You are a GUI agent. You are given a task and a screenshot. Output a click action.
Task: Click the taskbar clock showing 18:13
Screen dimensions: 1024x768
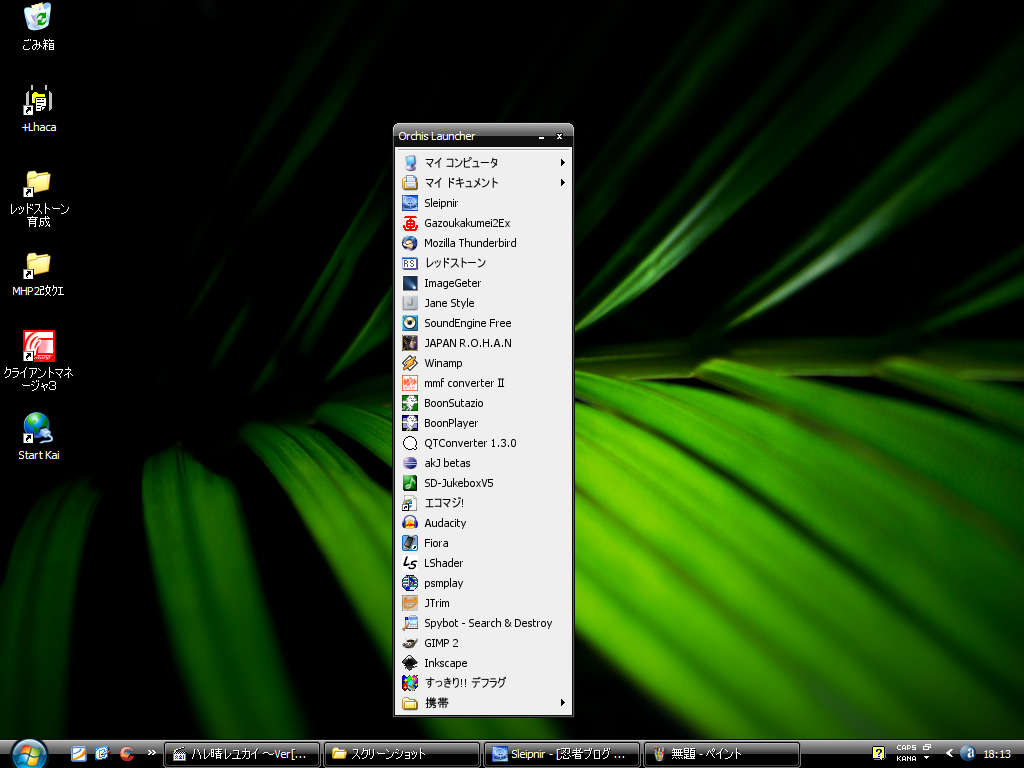(997, 754)
